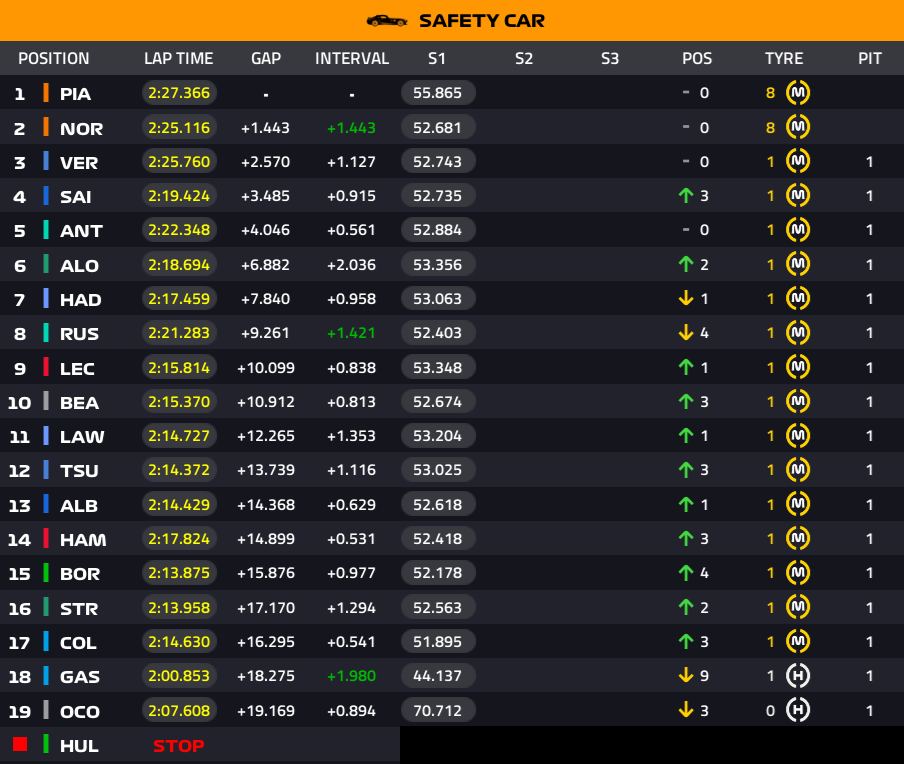904x764 pixels.
Task: Click PIA's orange team color bar
Action: tap(46, 93)
